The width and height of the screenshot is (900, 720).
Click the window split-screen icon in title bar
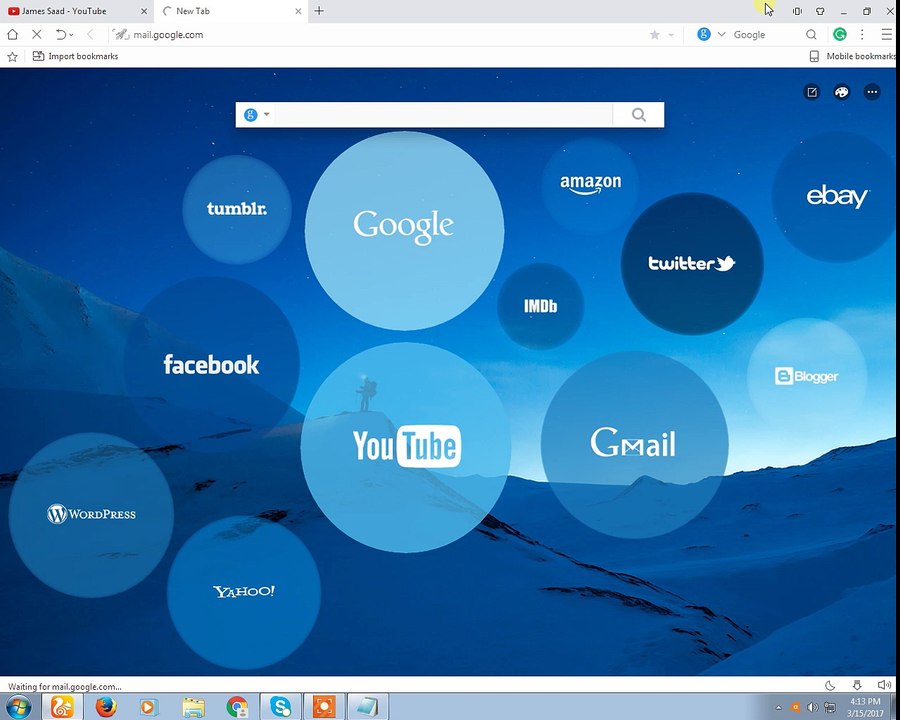pos(797,11)
